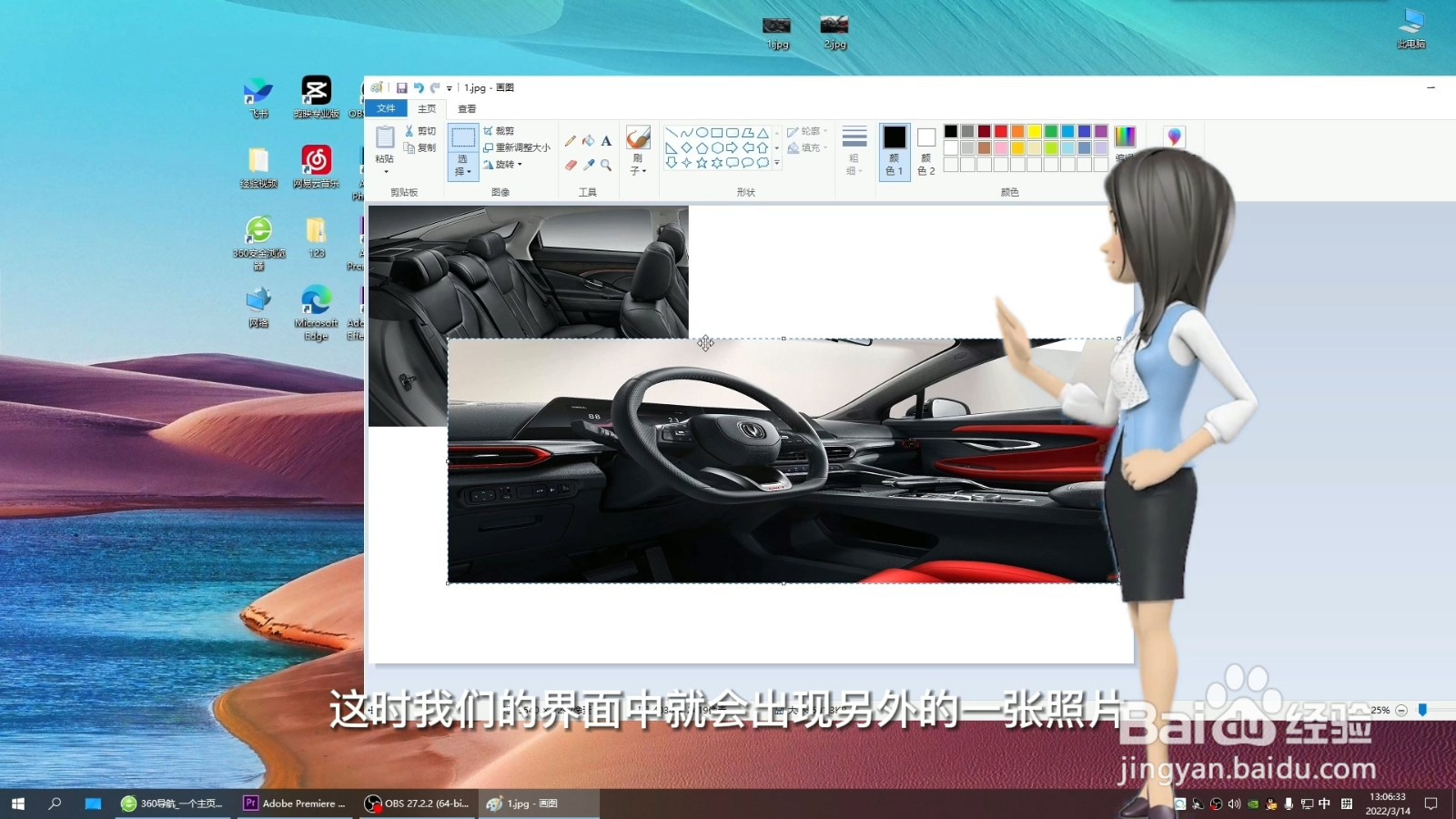Click the pasted steering wheel image on canvas
1456x819 pixels.
coord(783,460)
